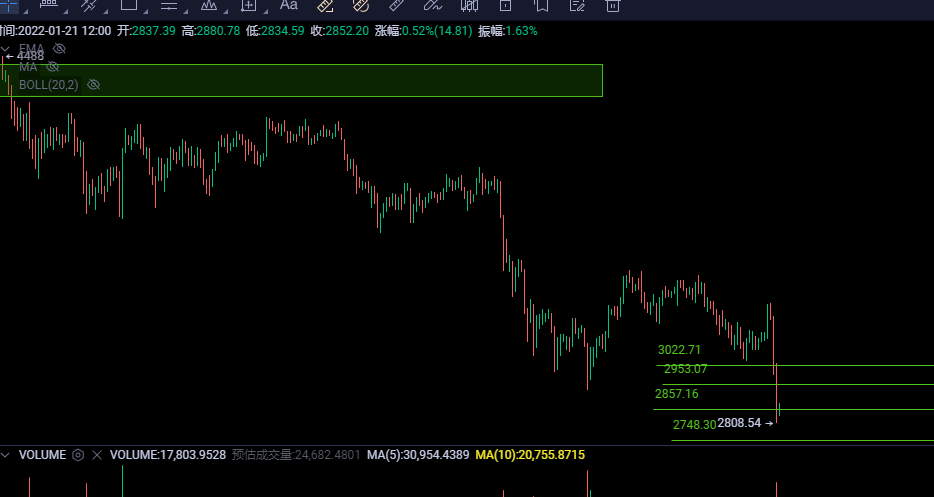Collapse the VOLUME panel chevron
934x497 pixels.
(x=5, y=455)
